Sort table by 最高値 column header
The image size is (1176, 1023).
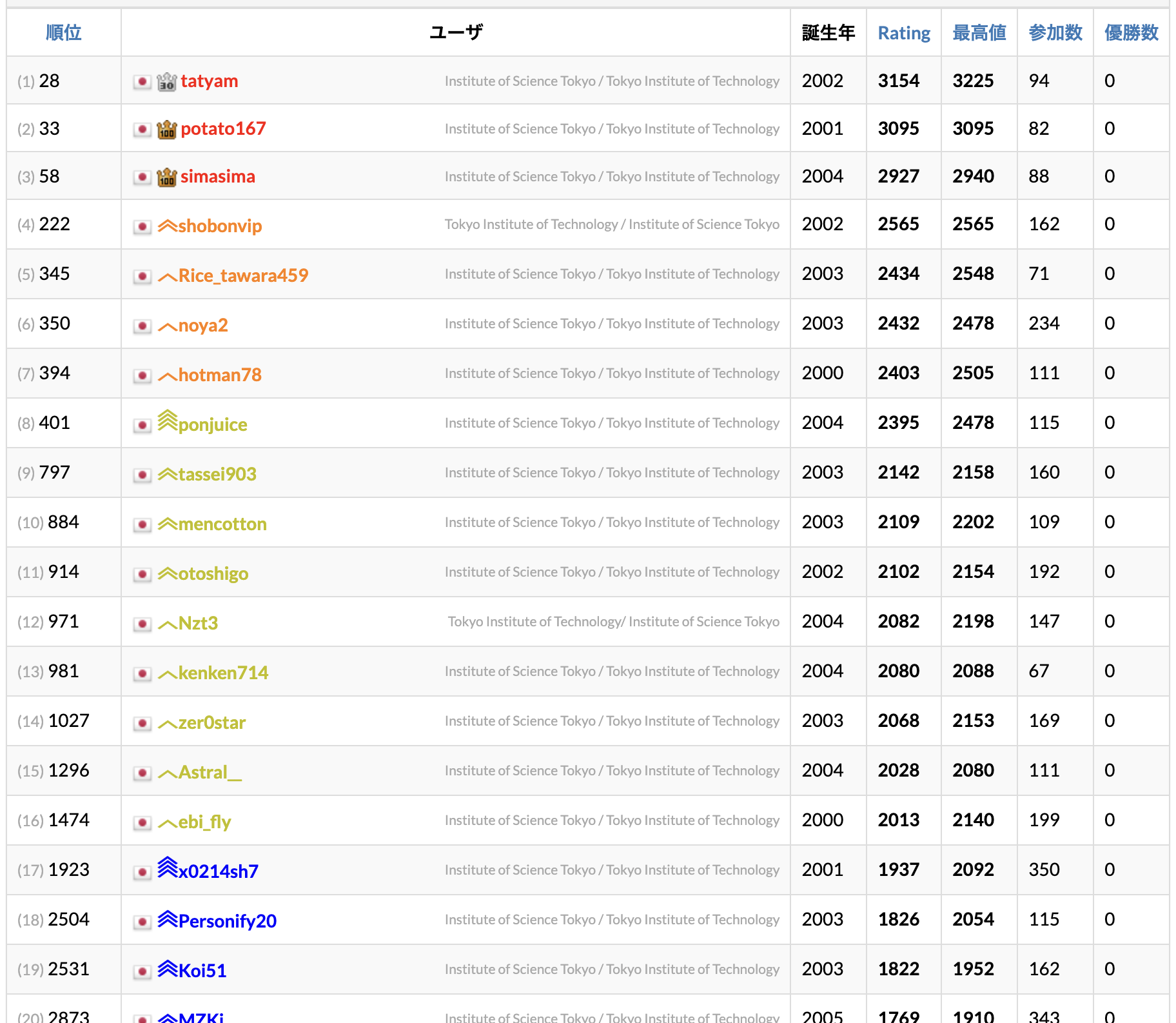[x=979, y=33]
